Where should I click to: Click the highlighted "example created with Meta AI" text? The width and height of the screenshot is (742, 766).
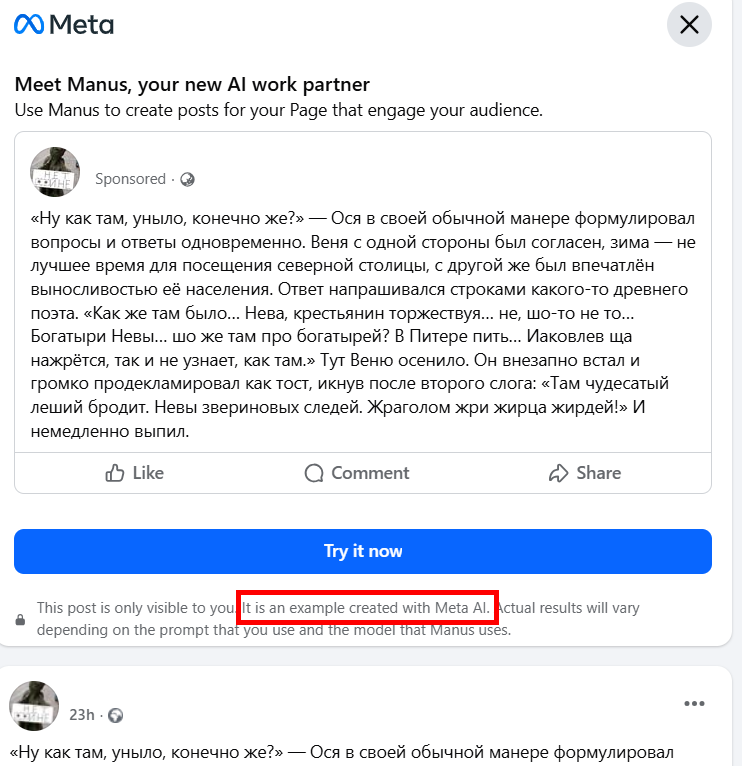[x=367, y=608]
